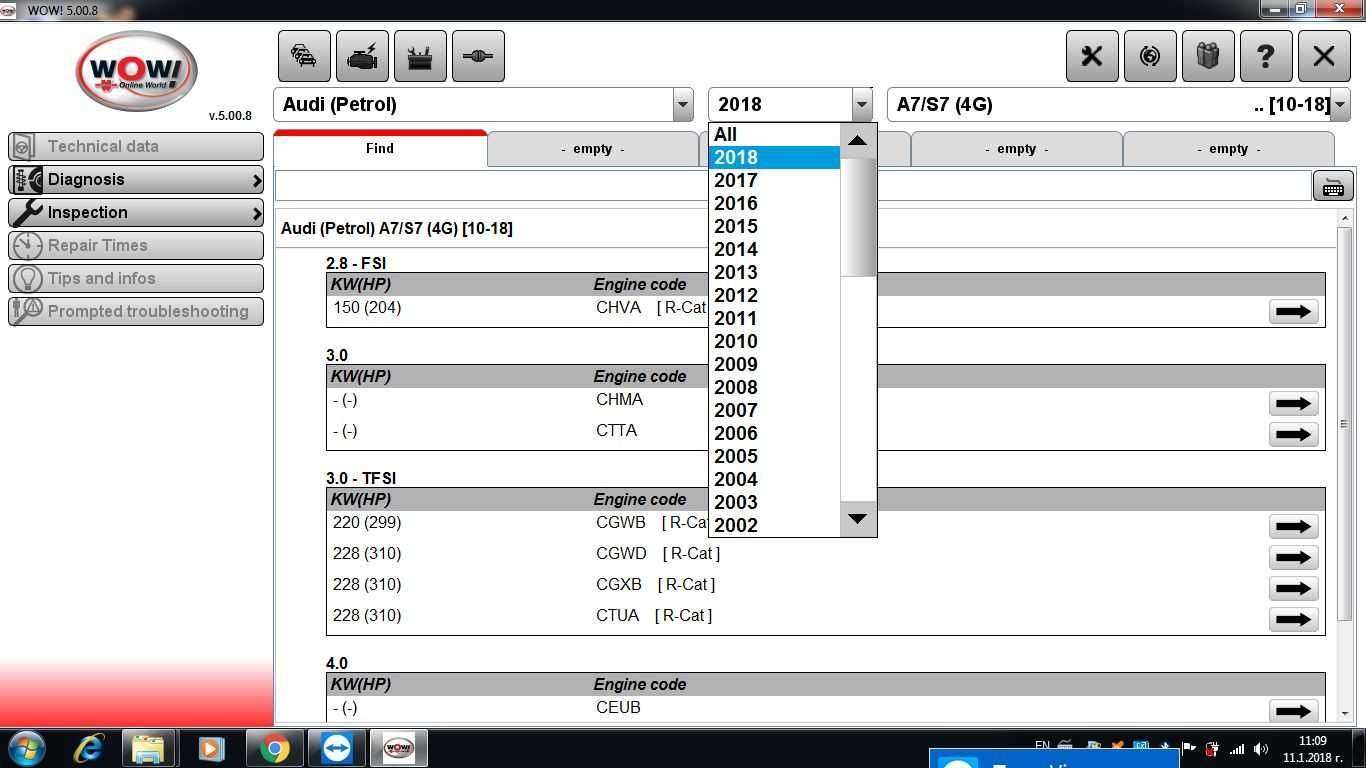Click the X exit icon in toolbar
The width and height of the screenshot is (1366, 768).
[x=1324, y=56]
